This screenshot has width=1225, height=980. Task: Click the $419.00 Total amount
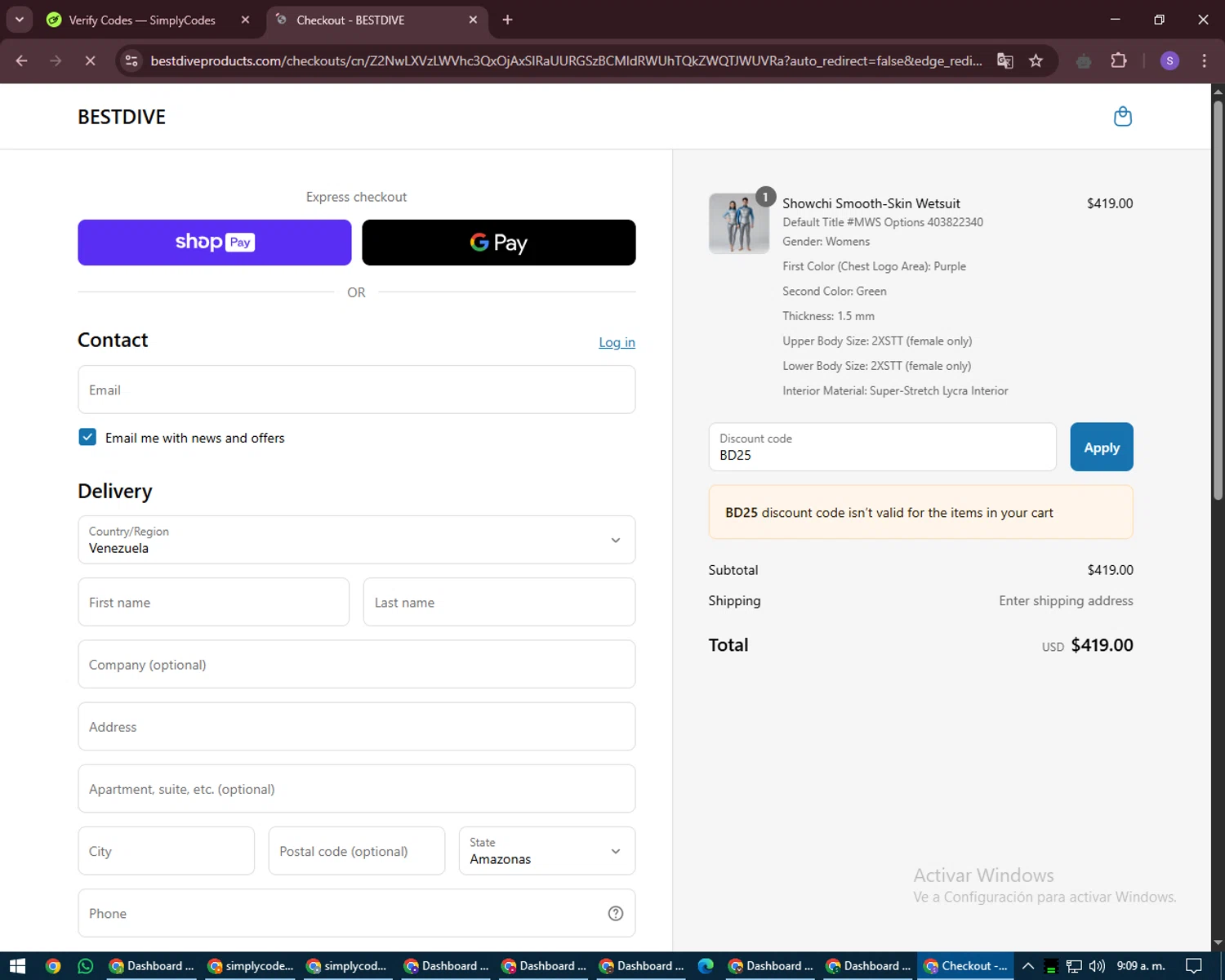[x=1102, y=645]
